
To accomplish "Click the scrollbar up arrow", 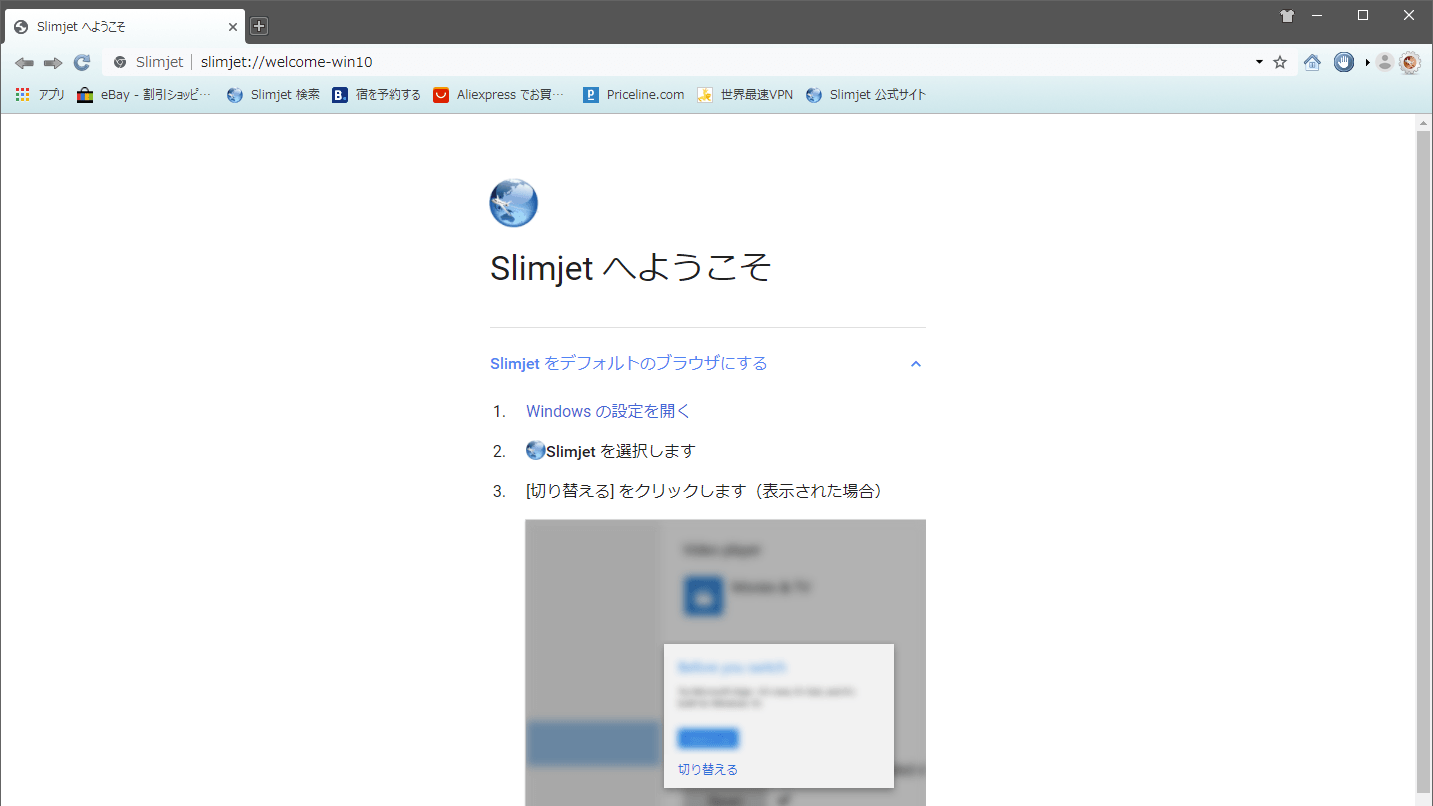I will point(1424,123).
